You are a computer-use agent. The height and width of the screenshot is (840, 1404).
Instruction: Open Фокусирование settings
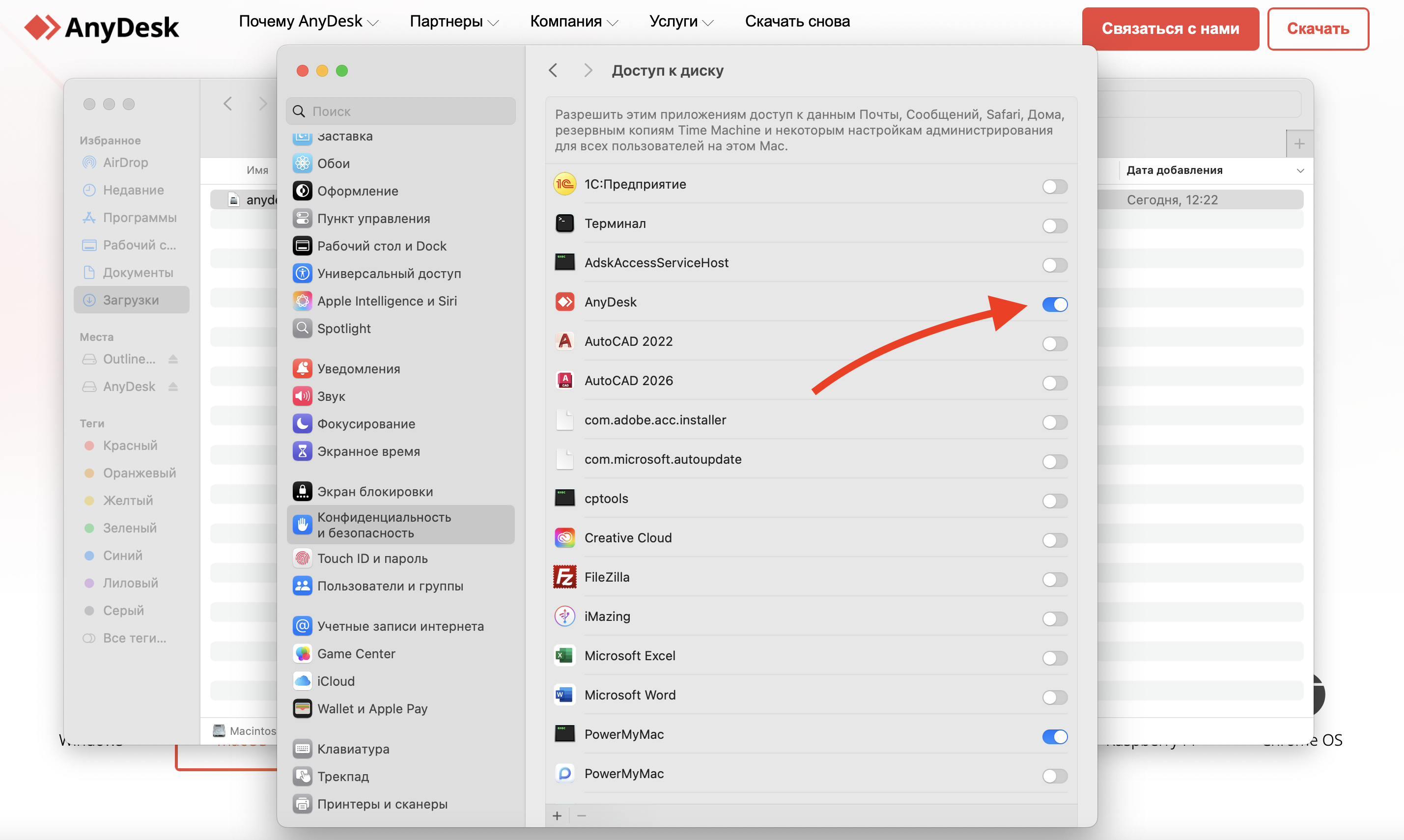[401, 423]
